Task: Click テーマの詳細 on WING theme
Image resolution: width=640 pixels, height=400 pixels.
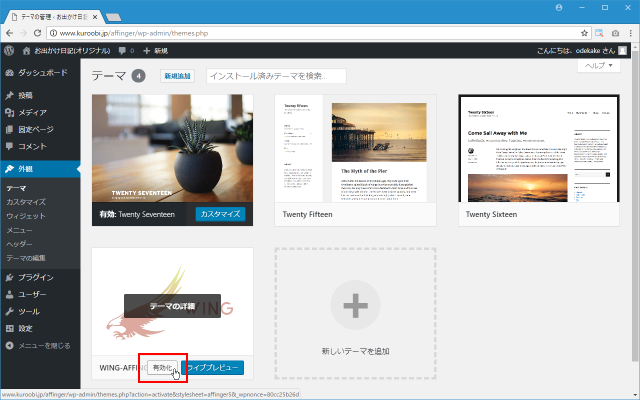Action: 172,306
